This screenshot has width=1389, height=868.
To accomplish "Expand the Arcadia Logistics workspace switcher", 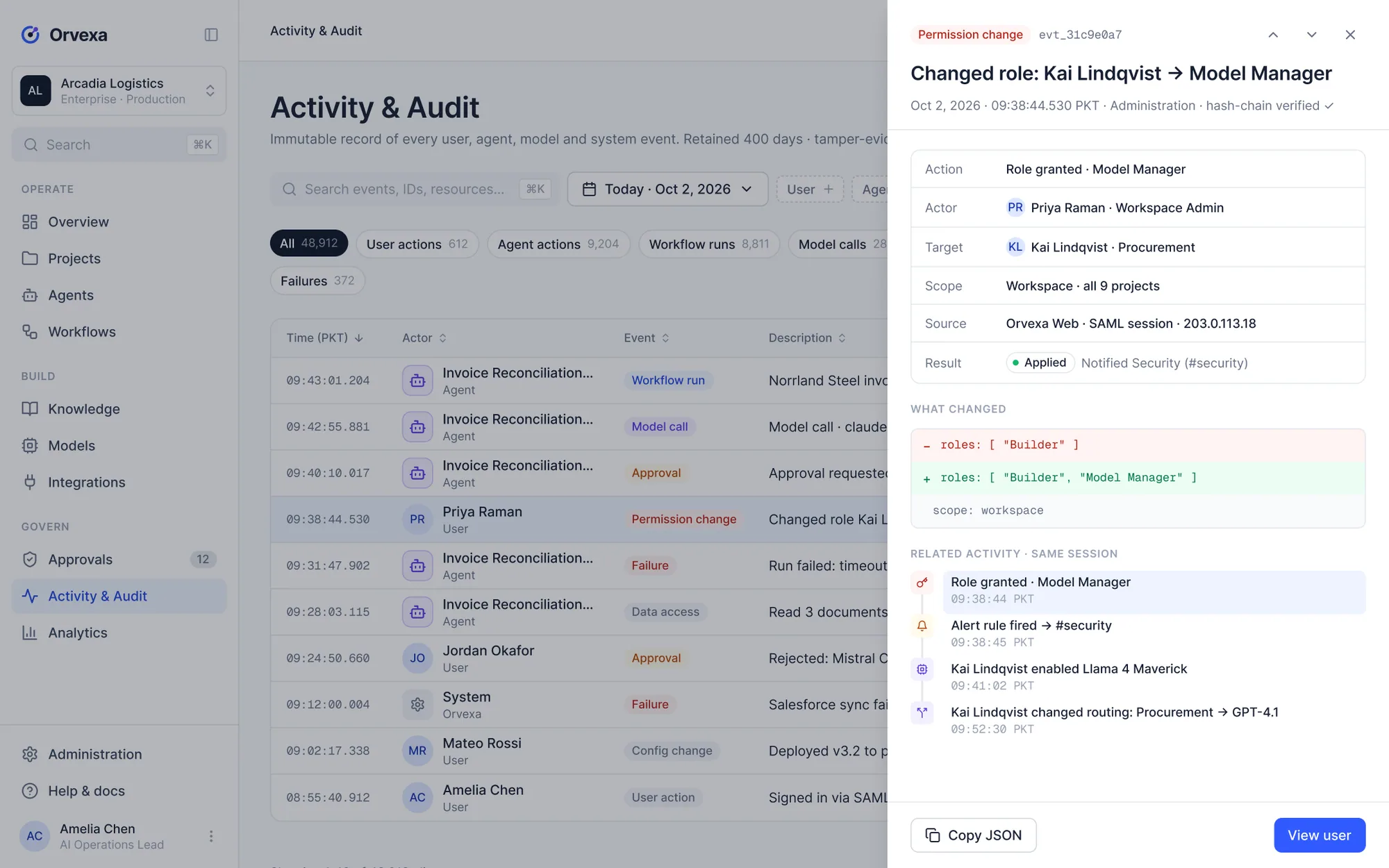I will click(119, 91).
